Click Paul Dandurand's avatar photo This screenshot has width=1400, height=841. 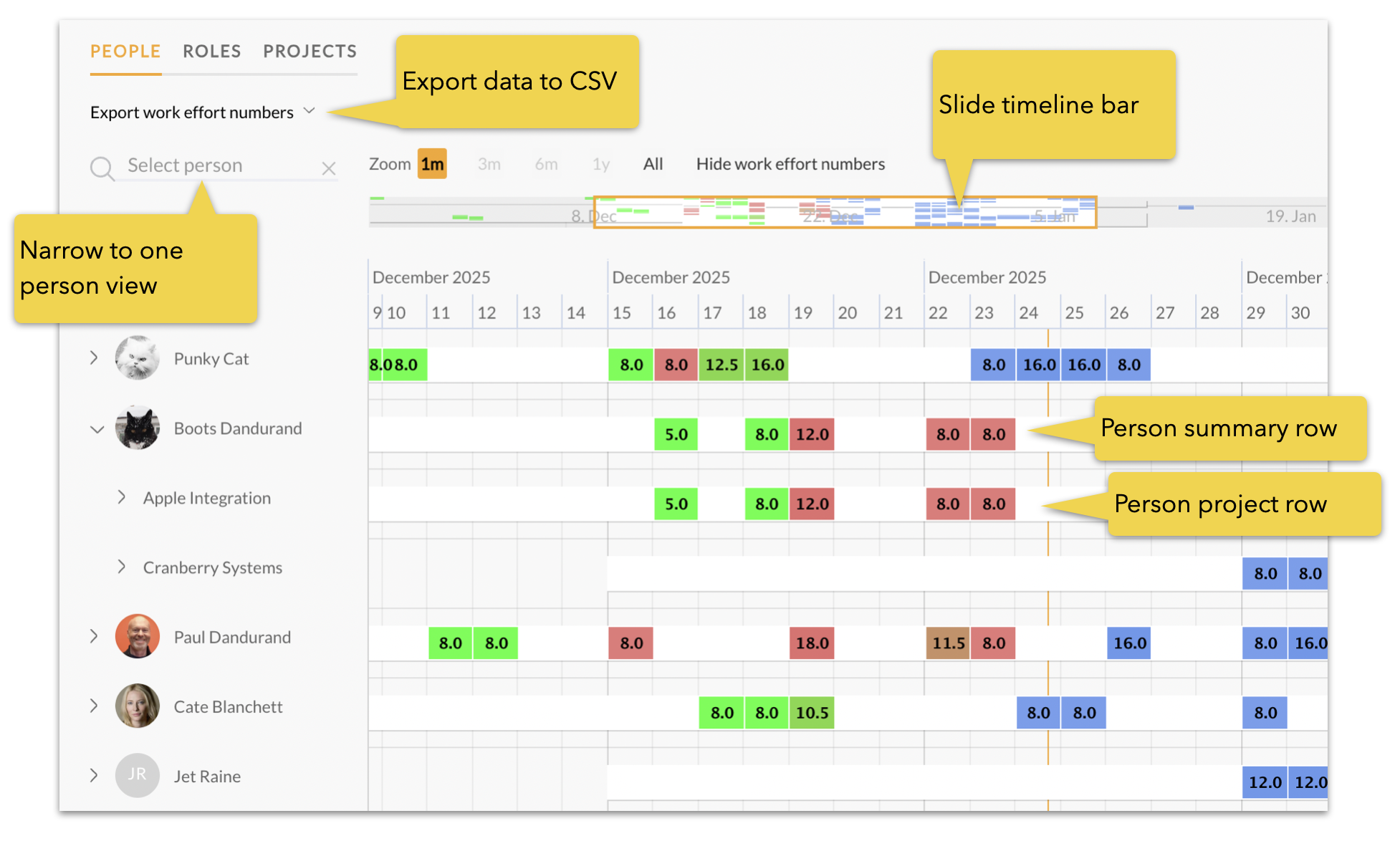(137, 636)
